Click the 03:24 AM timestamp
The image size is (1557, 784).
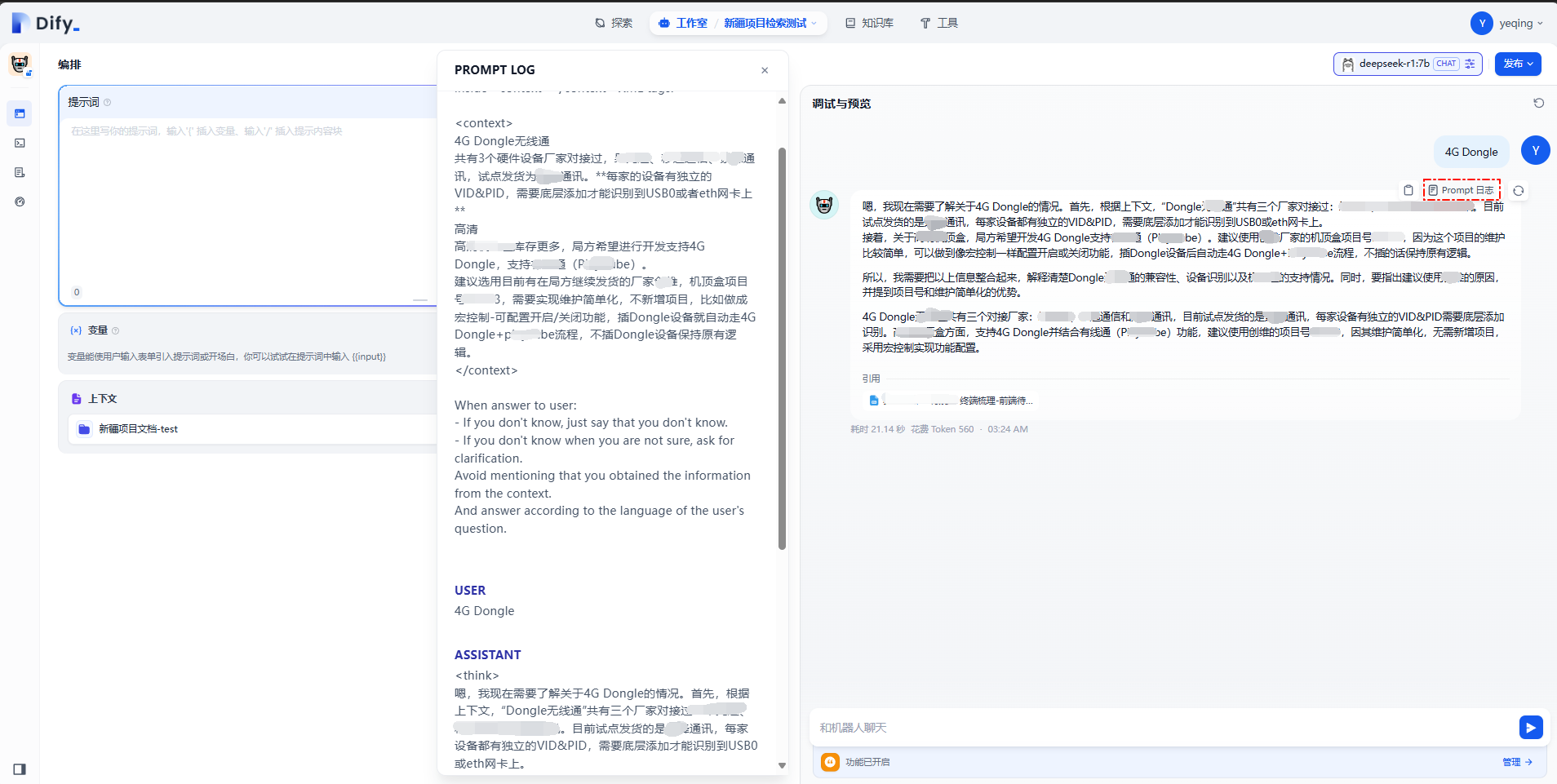[x=1007, y=429]
